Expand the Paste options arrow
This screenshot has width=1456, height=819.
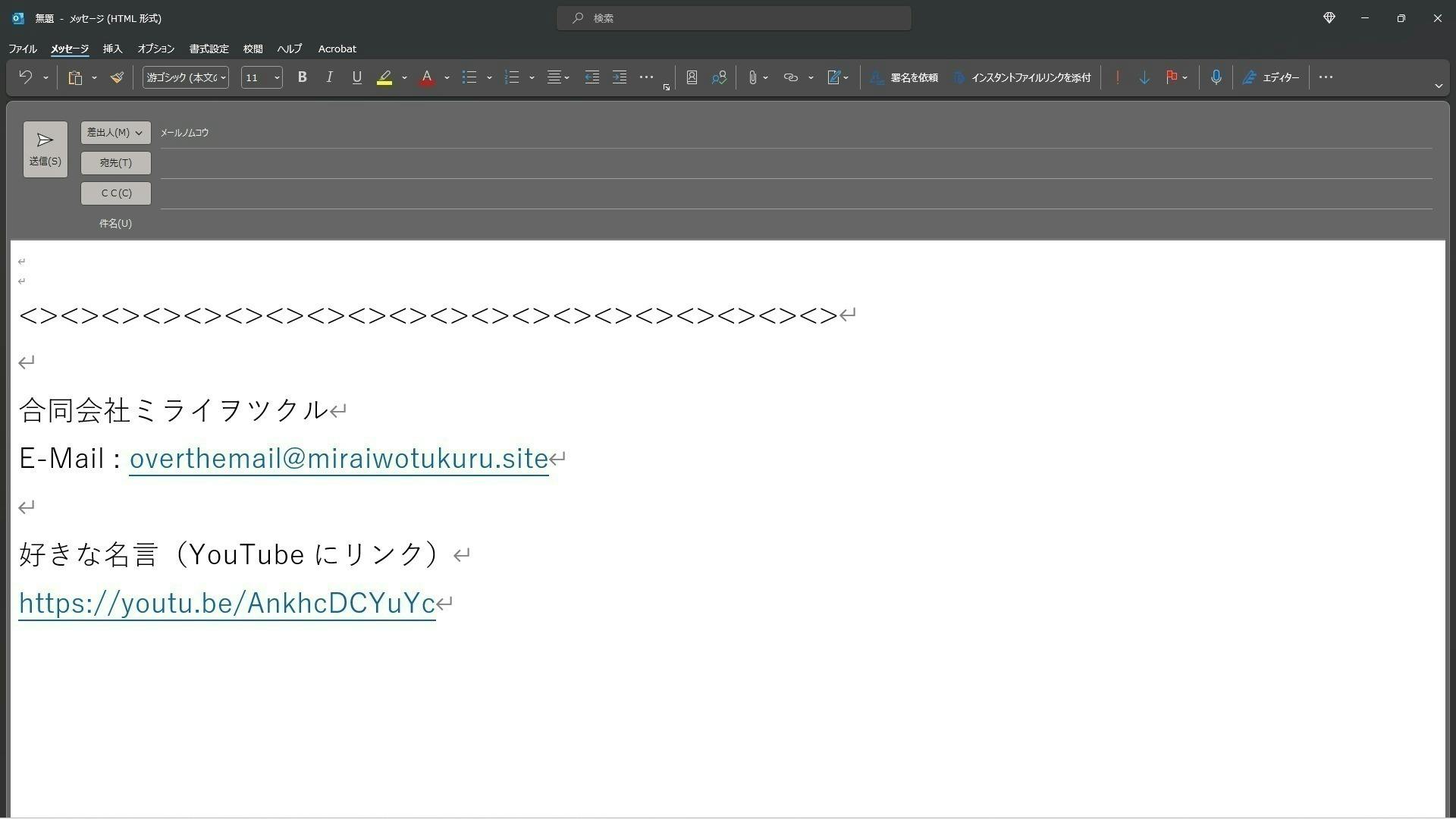tap(94, 77)
